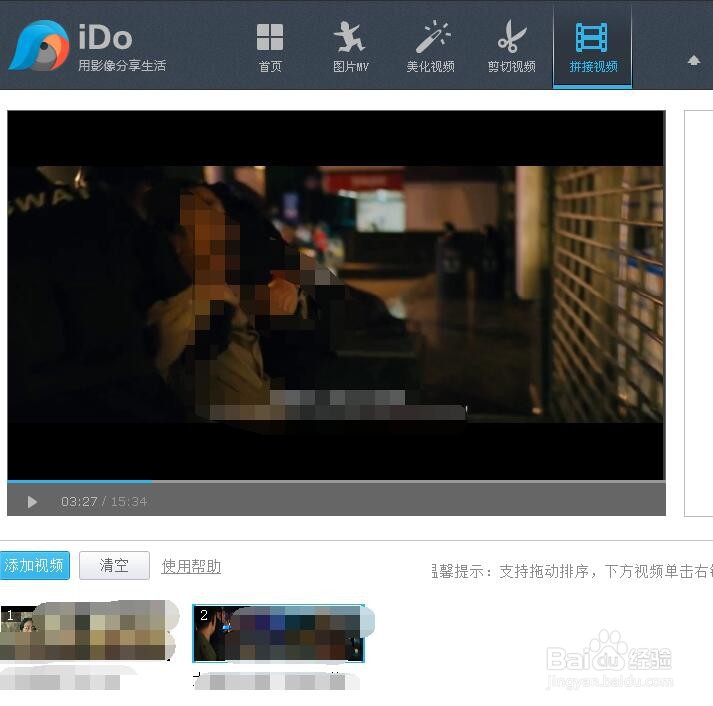
Task: Open the 使用帮助 link
Action: click(191, 566)
